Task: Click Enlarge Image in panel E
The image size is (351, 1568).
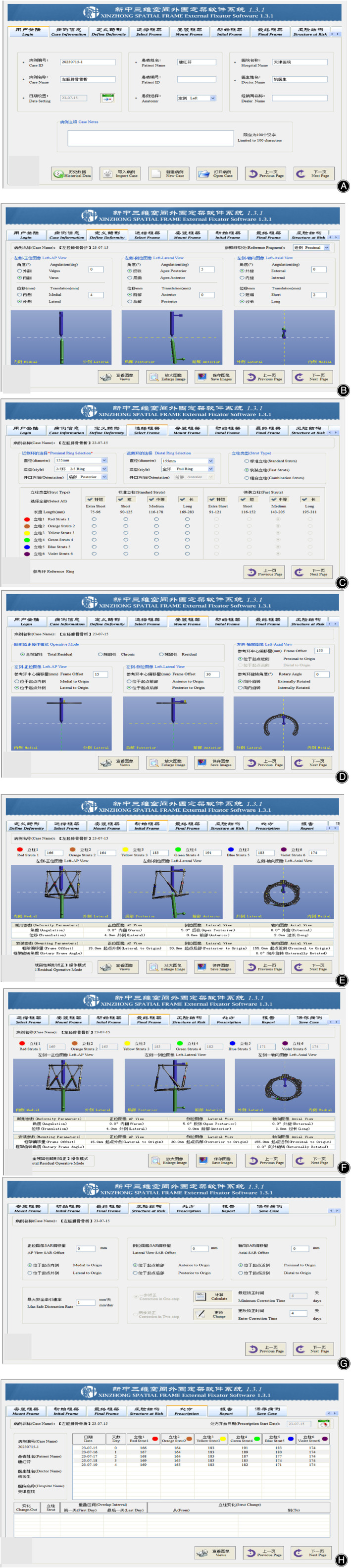Action: tap(167, 966)
